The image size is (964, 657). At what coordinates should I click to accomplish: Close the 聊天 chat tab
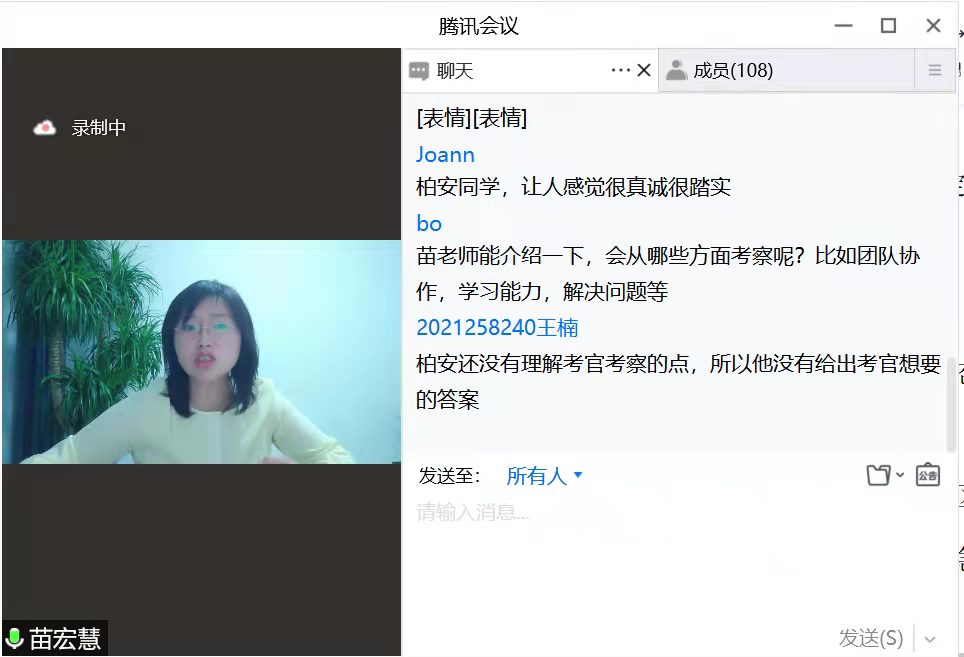[644, 70]
